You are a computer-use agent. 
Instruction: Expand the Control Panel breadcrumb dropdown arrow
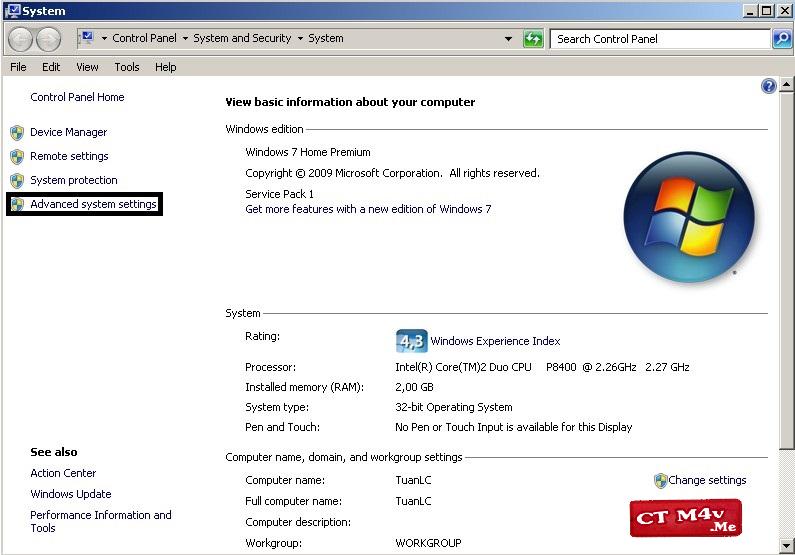(x=185, y=39)
